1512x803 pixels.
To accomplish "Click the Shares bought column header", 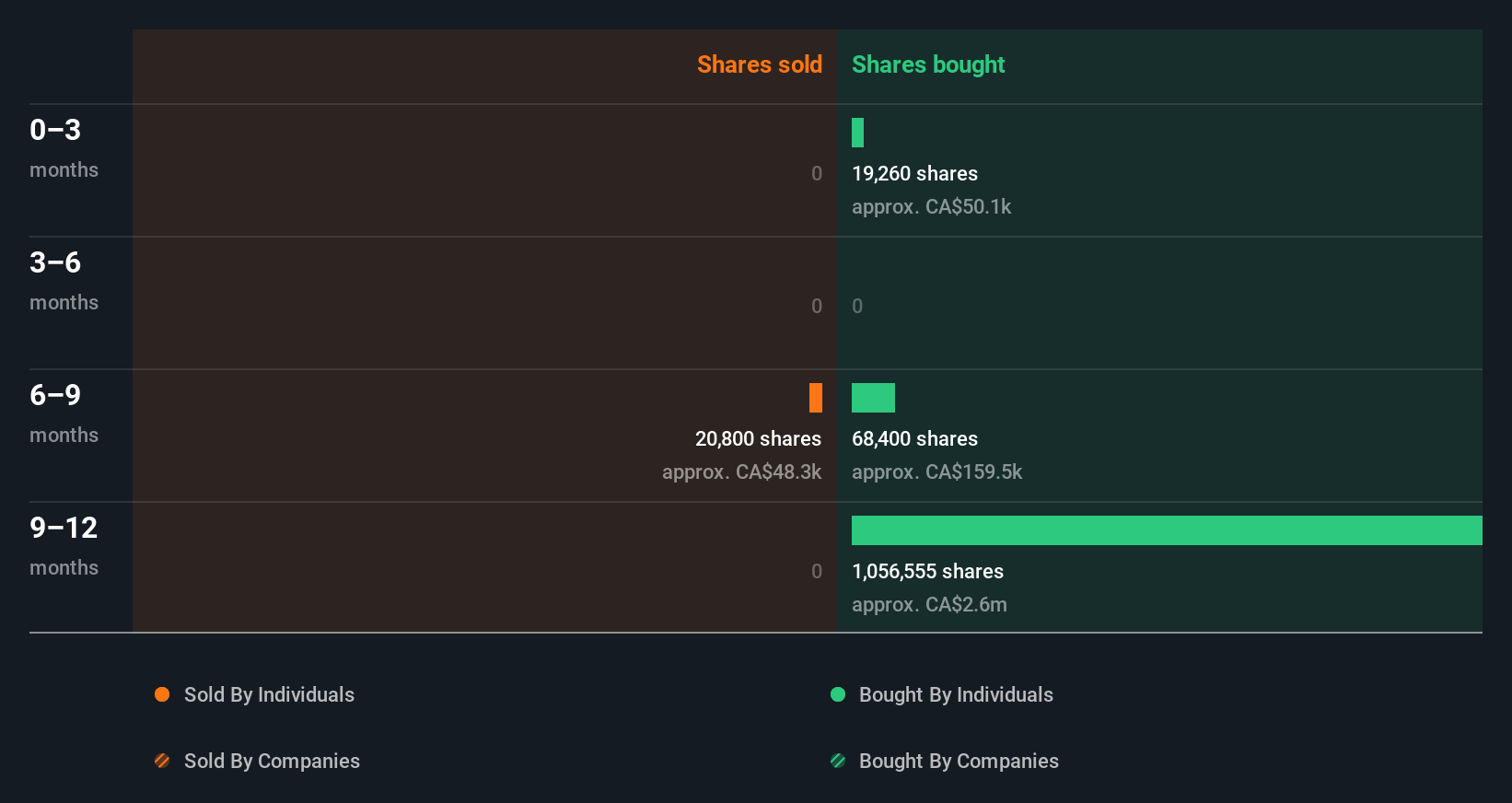I will [x=928, y=64].
